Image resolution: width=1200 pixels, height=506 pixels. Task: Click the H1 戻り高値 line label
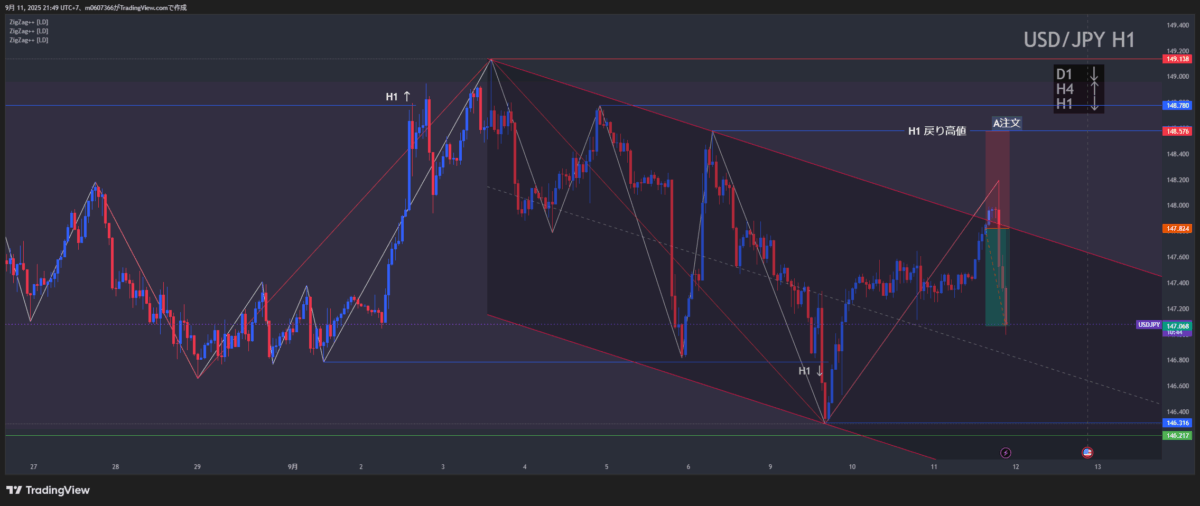[936, 131]
